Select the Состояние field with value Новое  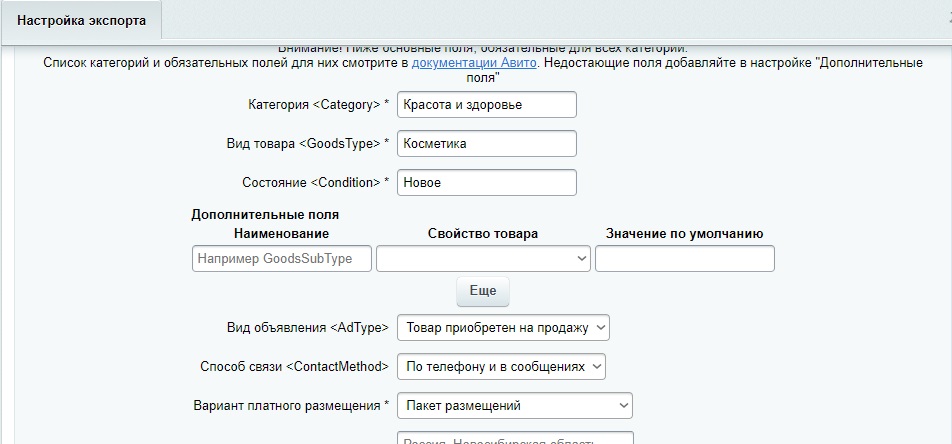pyautogui.click(x=486, y=183)
